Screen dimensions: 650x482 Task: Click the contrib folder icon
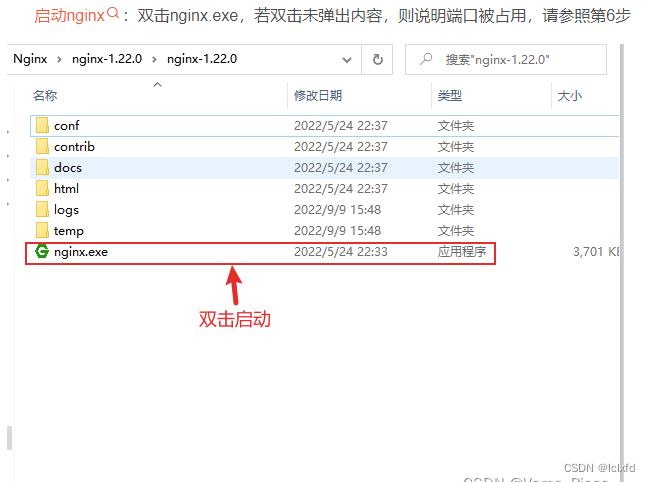42,147
